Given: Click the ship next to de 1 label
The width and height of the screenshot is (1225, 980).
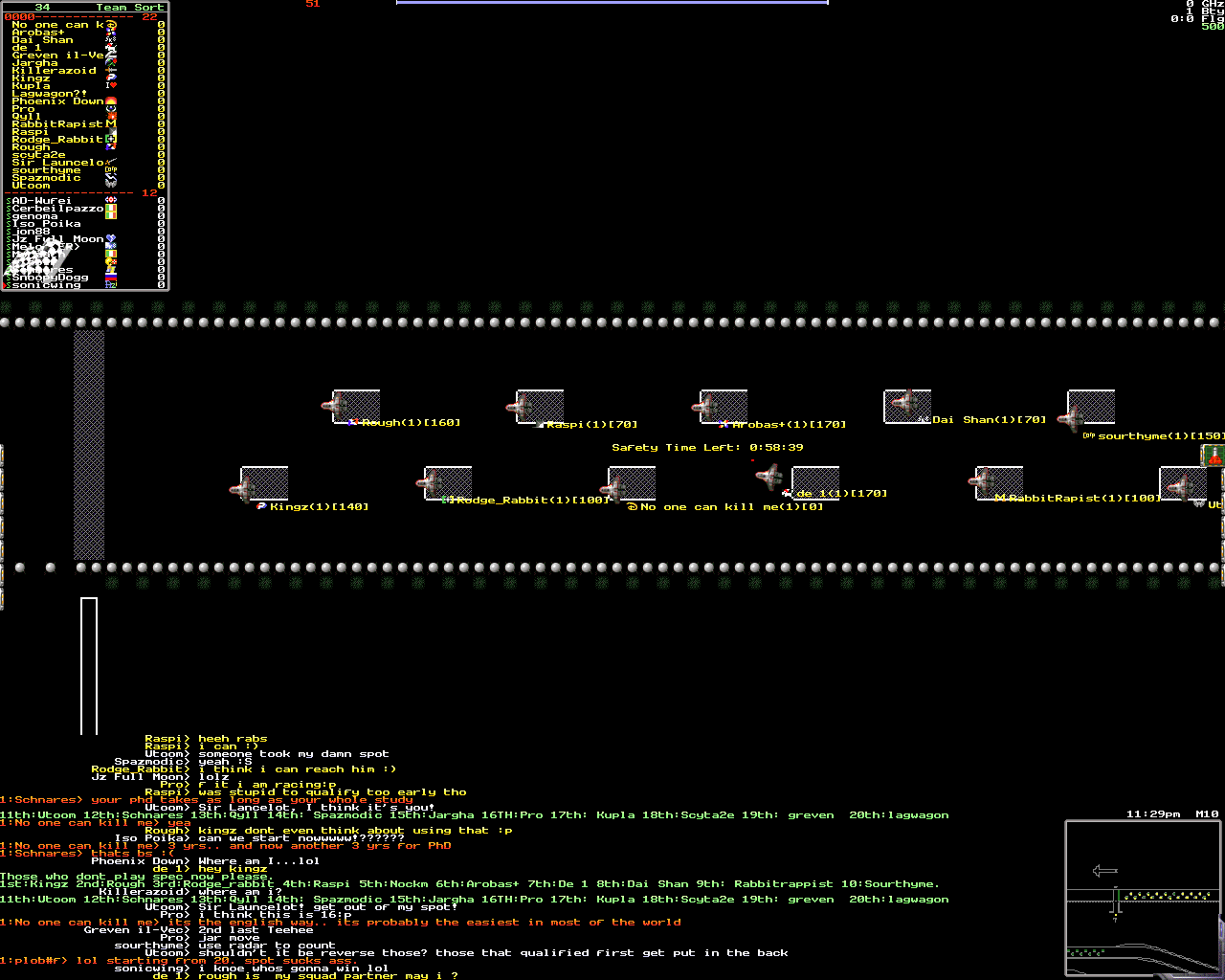Looking at the screenshot, I should (x=768, y=476).
